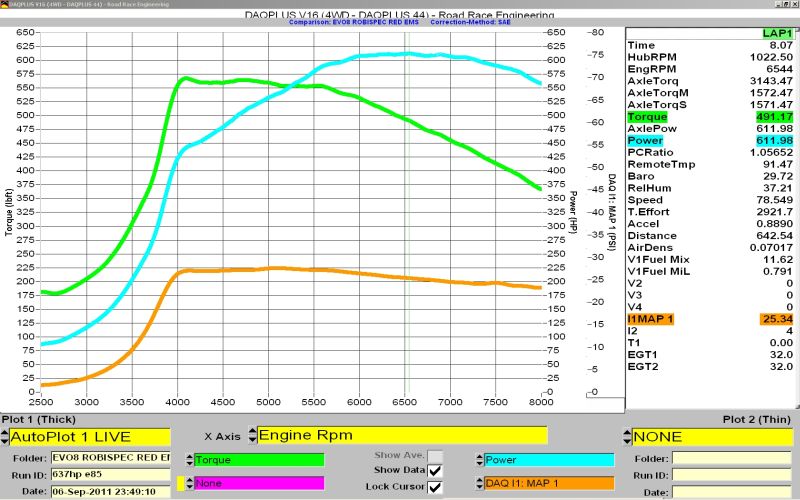Toggle the Show Ave. checkbox

tap(435, 457)
